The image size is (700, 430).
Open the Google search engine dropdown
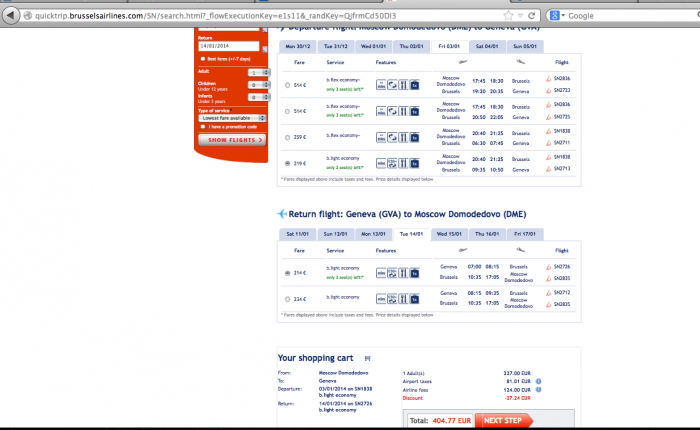click(557, 16)
